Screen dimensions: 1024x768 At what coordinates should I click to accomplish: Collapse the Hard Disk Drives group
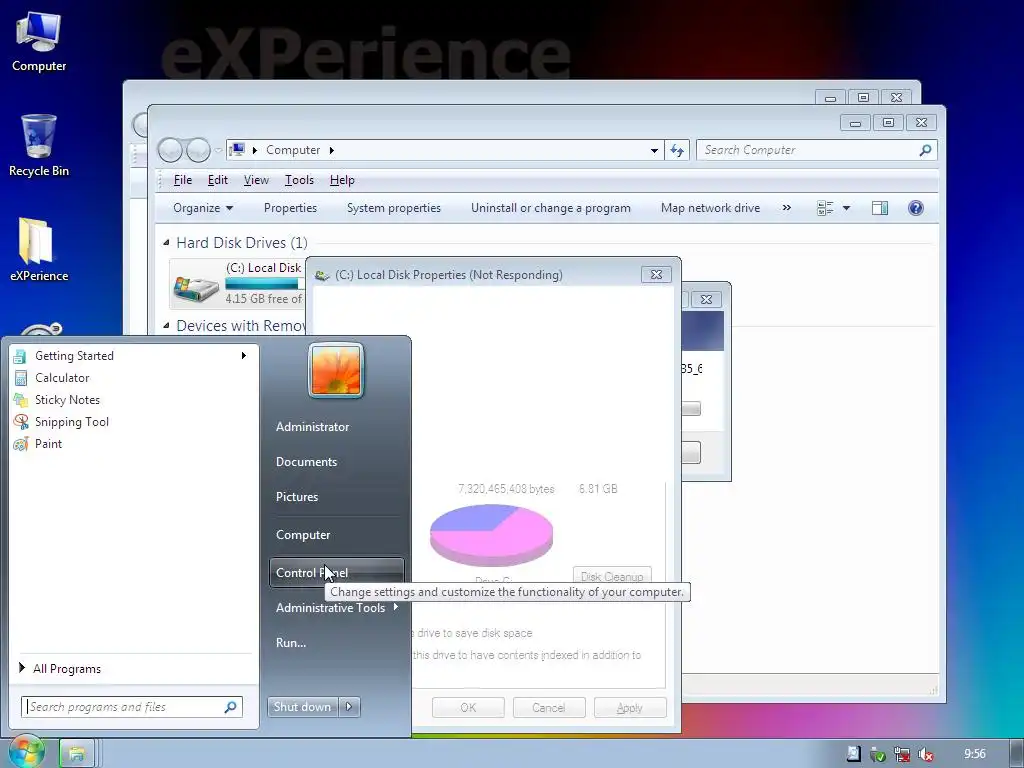pos(166,243)
